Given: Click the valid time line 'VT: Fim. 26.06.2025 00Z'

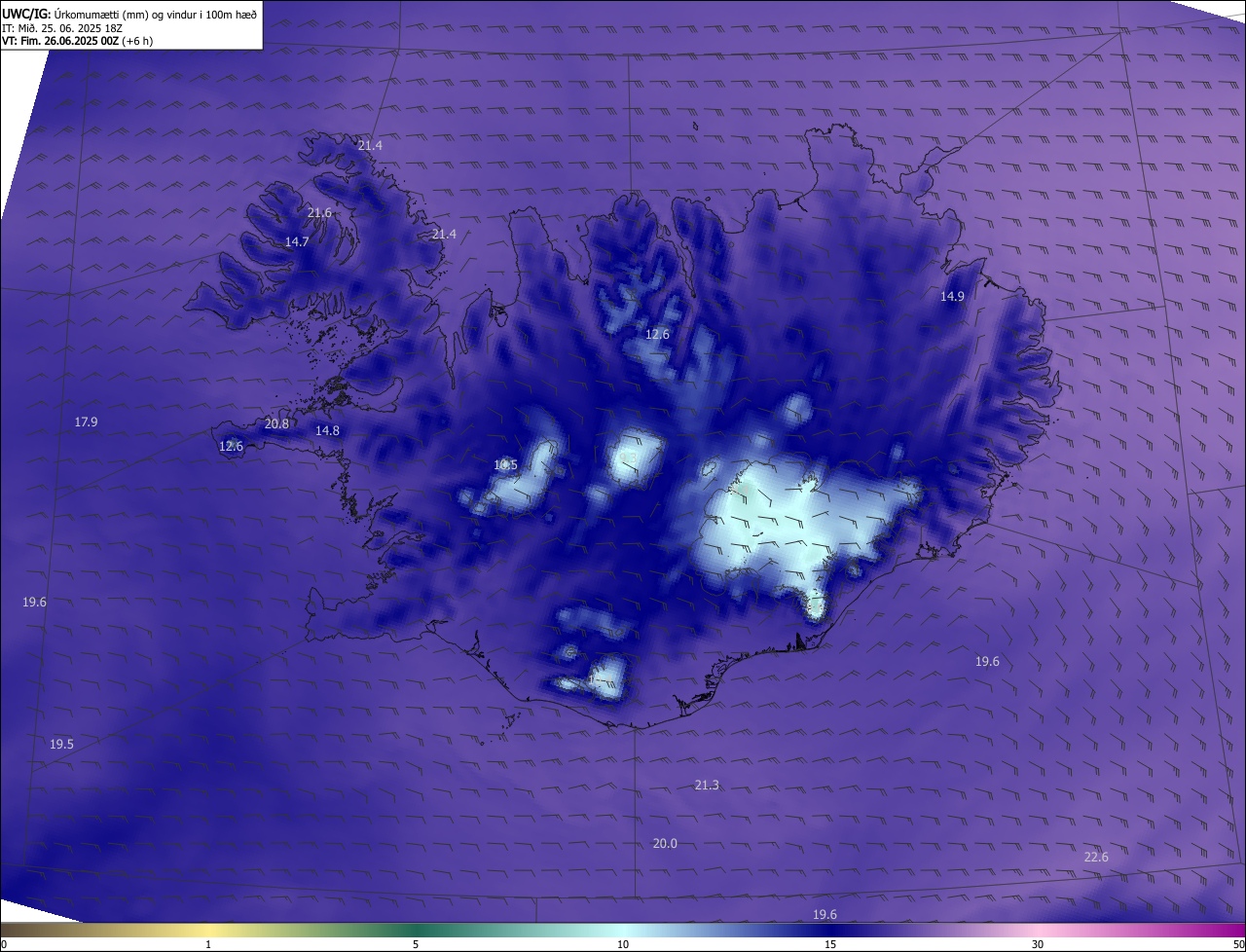Looking at the screenshot, I should pos(60,41).
